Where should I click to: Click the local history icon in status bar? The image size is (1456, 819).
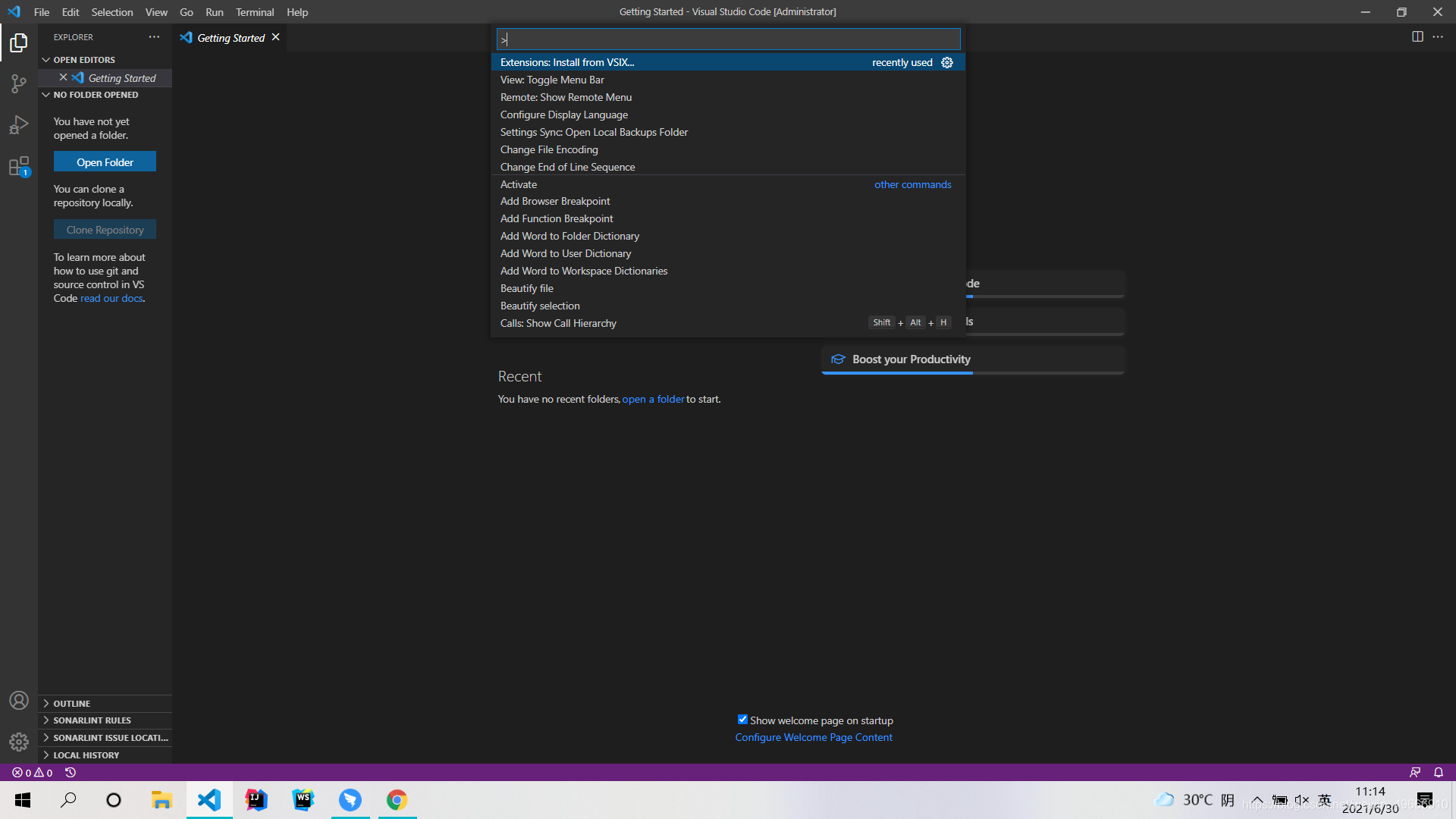(x=71, y=772)
